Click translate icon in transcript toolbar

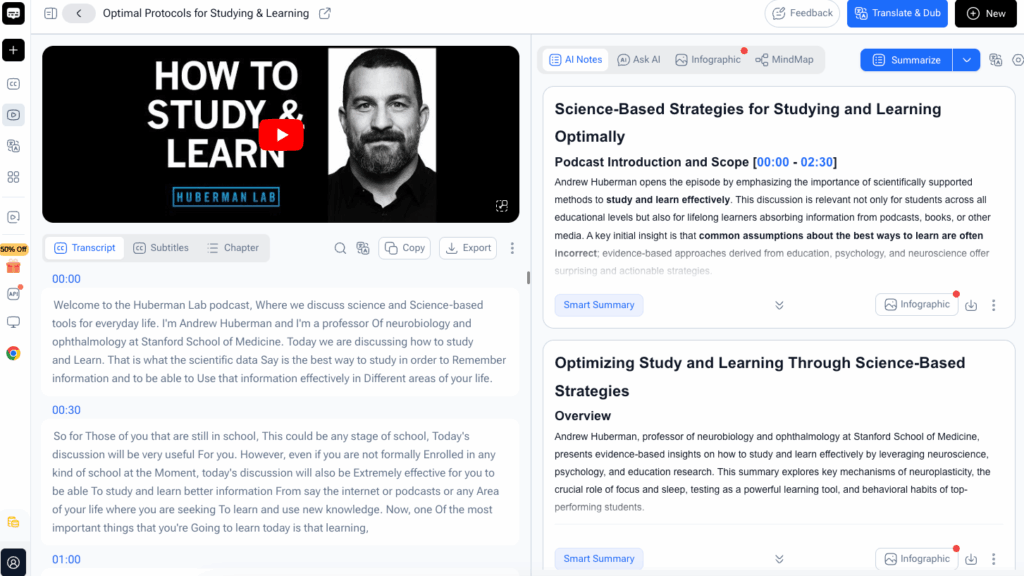pyautogui.click(x=363, y=248)
